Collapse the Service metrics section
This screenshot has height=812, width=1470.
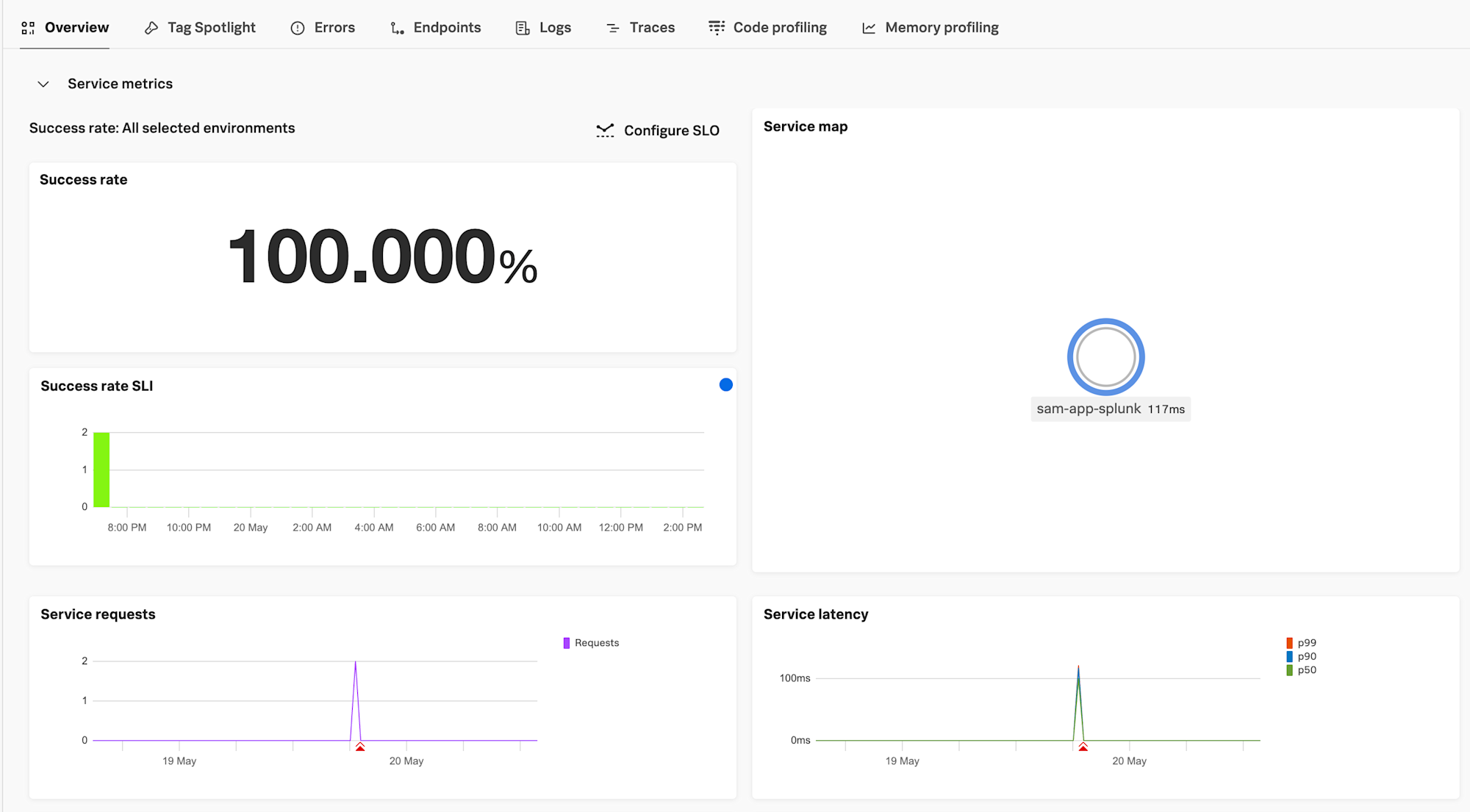pyautogui.click(x=43, y=85)
